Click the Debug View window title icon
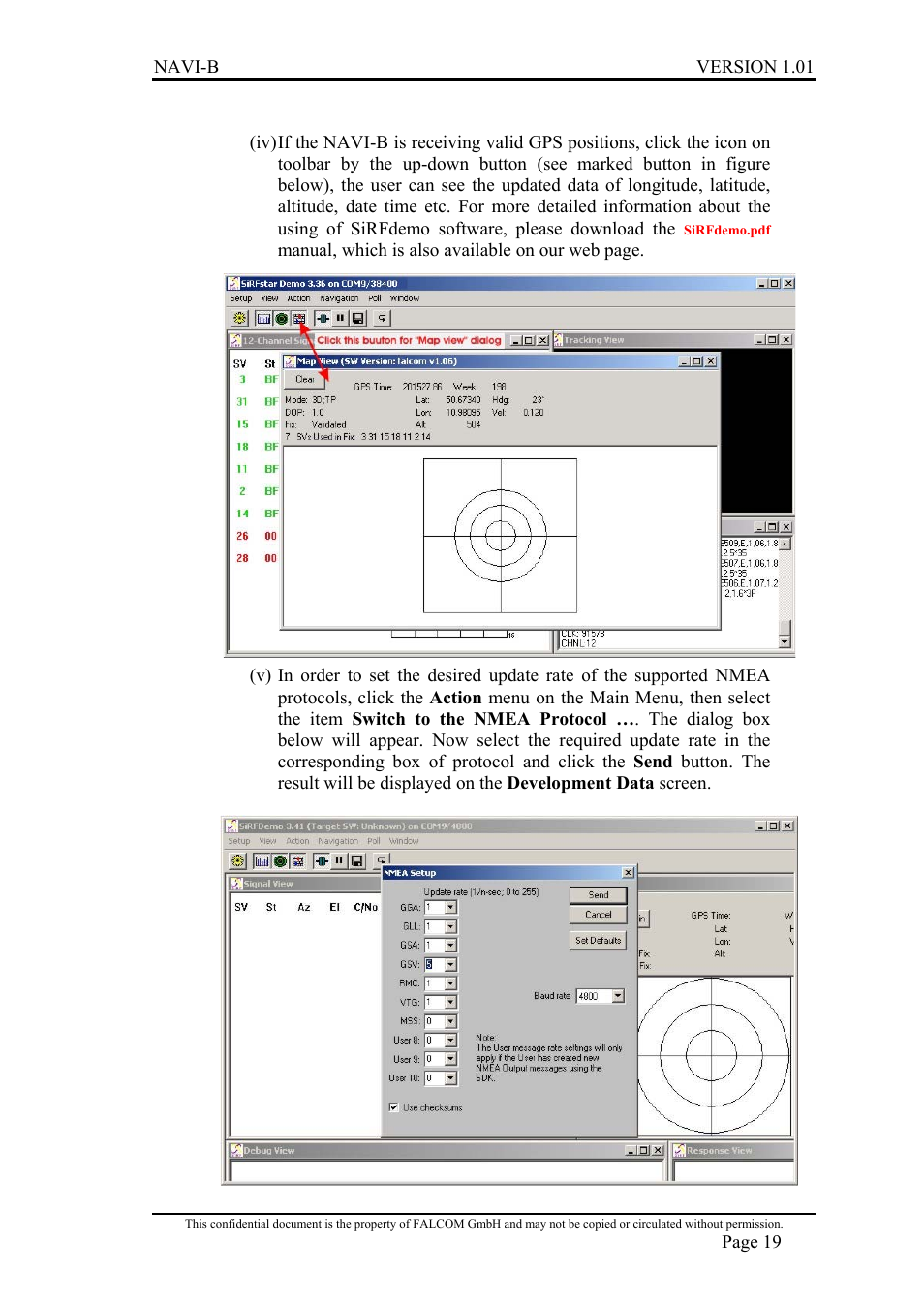 point(236,1150)
